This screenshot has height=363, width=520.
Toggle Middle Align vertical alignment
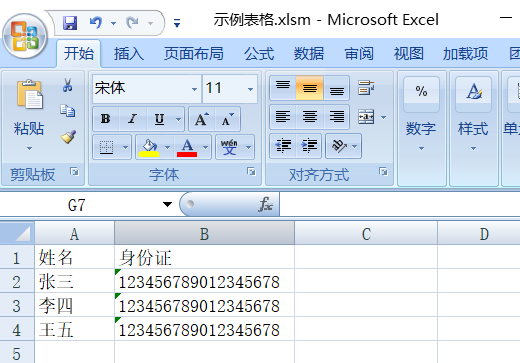309,88
